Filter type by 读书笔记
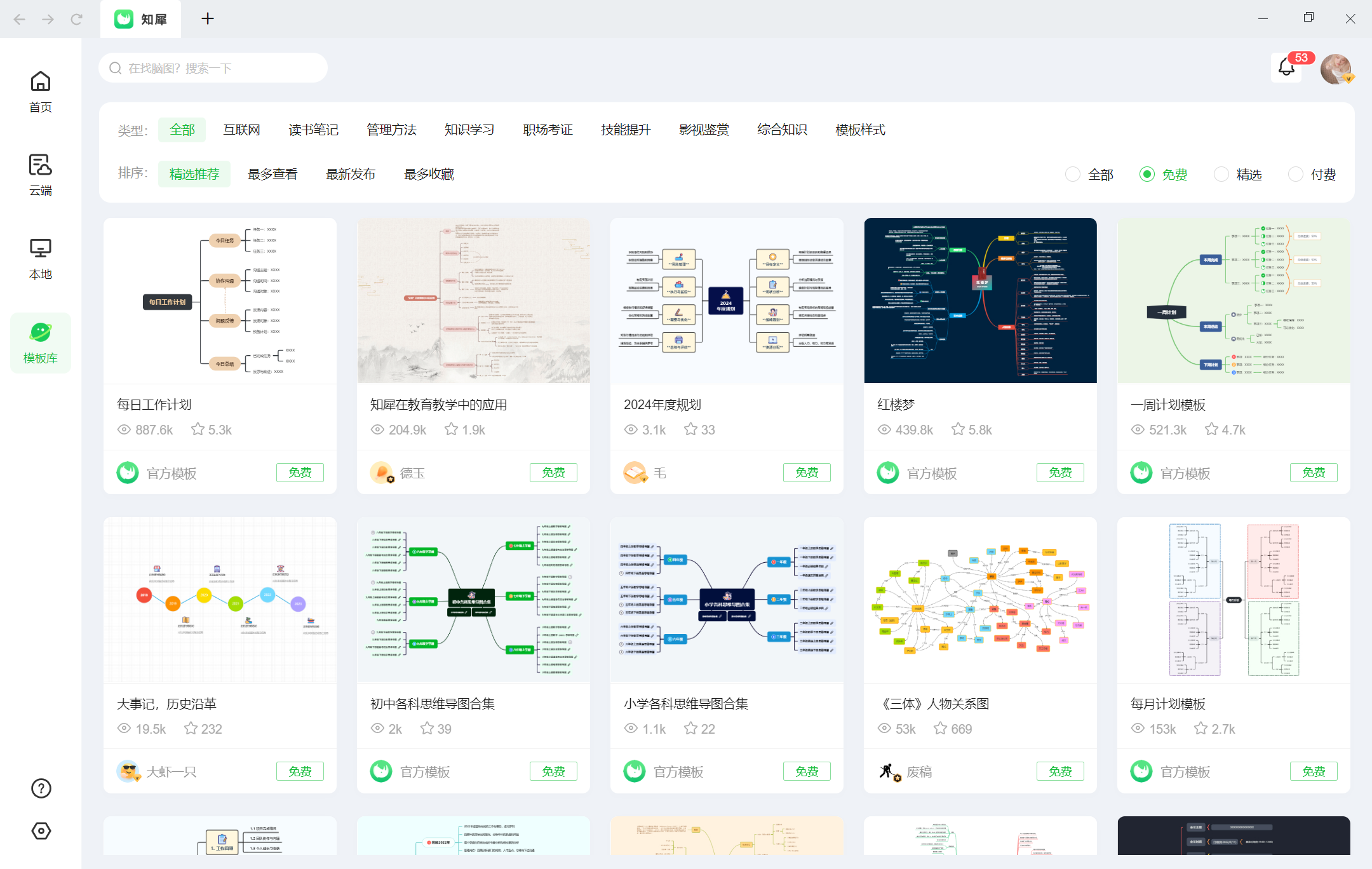1372x869 pixels. coord(313,130)
